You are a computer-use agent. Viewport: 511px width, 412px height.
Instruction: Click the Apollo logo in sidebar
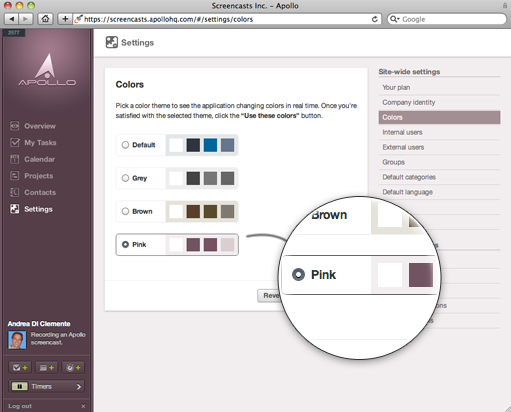click(x=47, y=70)
